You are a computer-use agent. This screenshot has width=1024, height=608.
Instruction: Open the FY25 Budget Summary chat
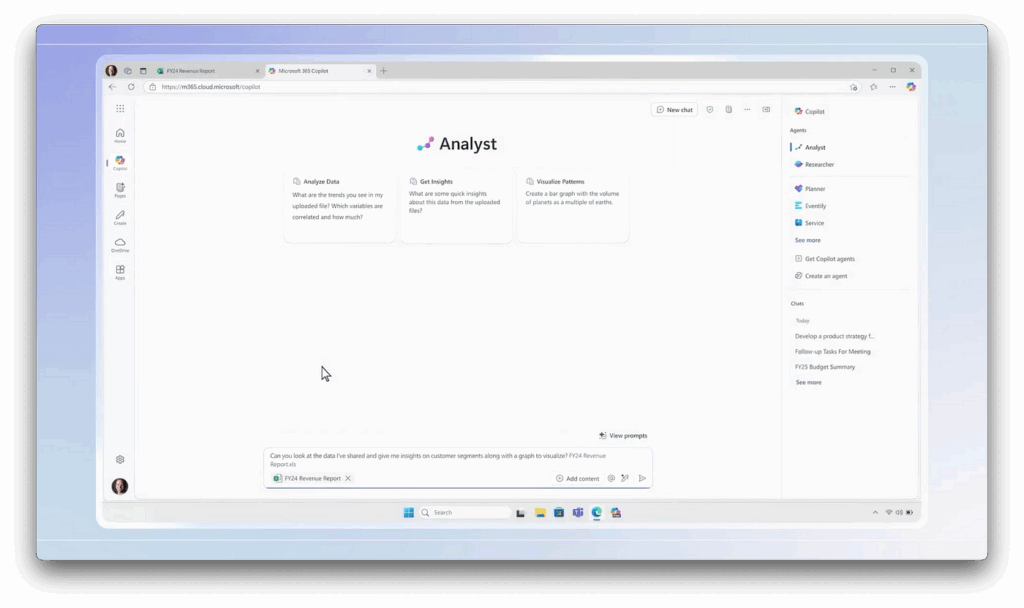coord(825,367)
